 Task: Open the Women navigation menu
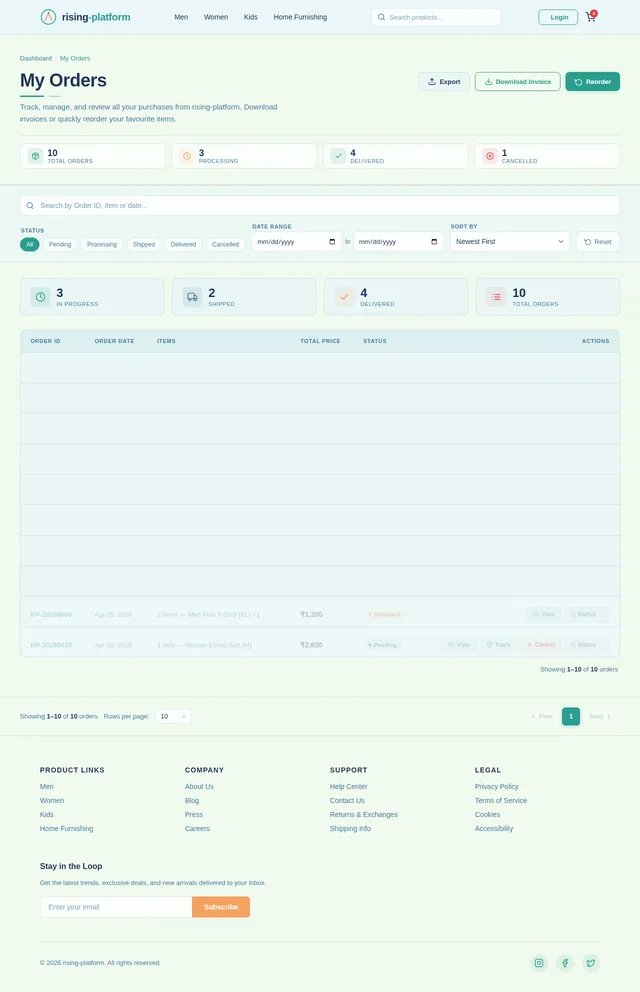coord(216,17)
